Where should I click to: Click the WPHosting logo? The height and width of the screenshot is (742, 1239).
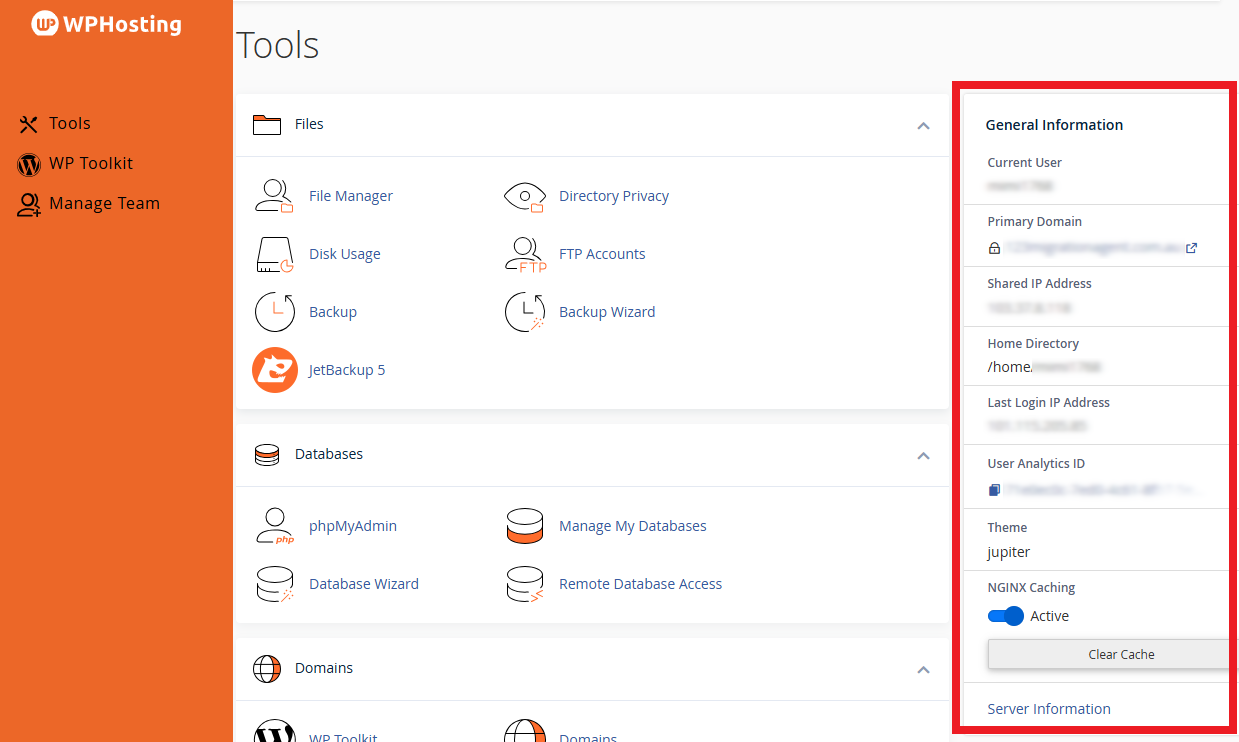pos(107,24)
